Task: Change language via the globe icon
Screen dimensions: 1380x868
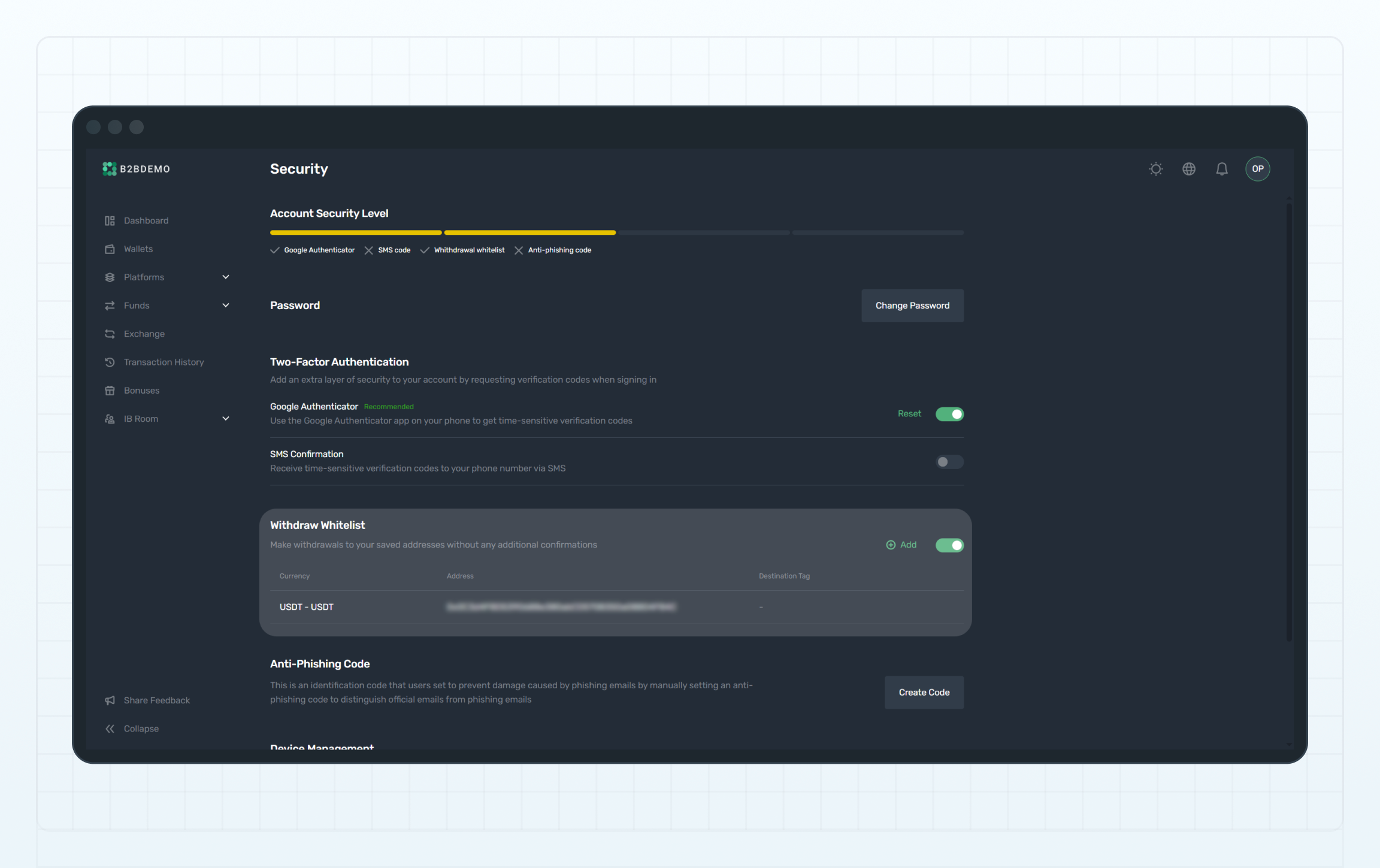Action: 1189,168
